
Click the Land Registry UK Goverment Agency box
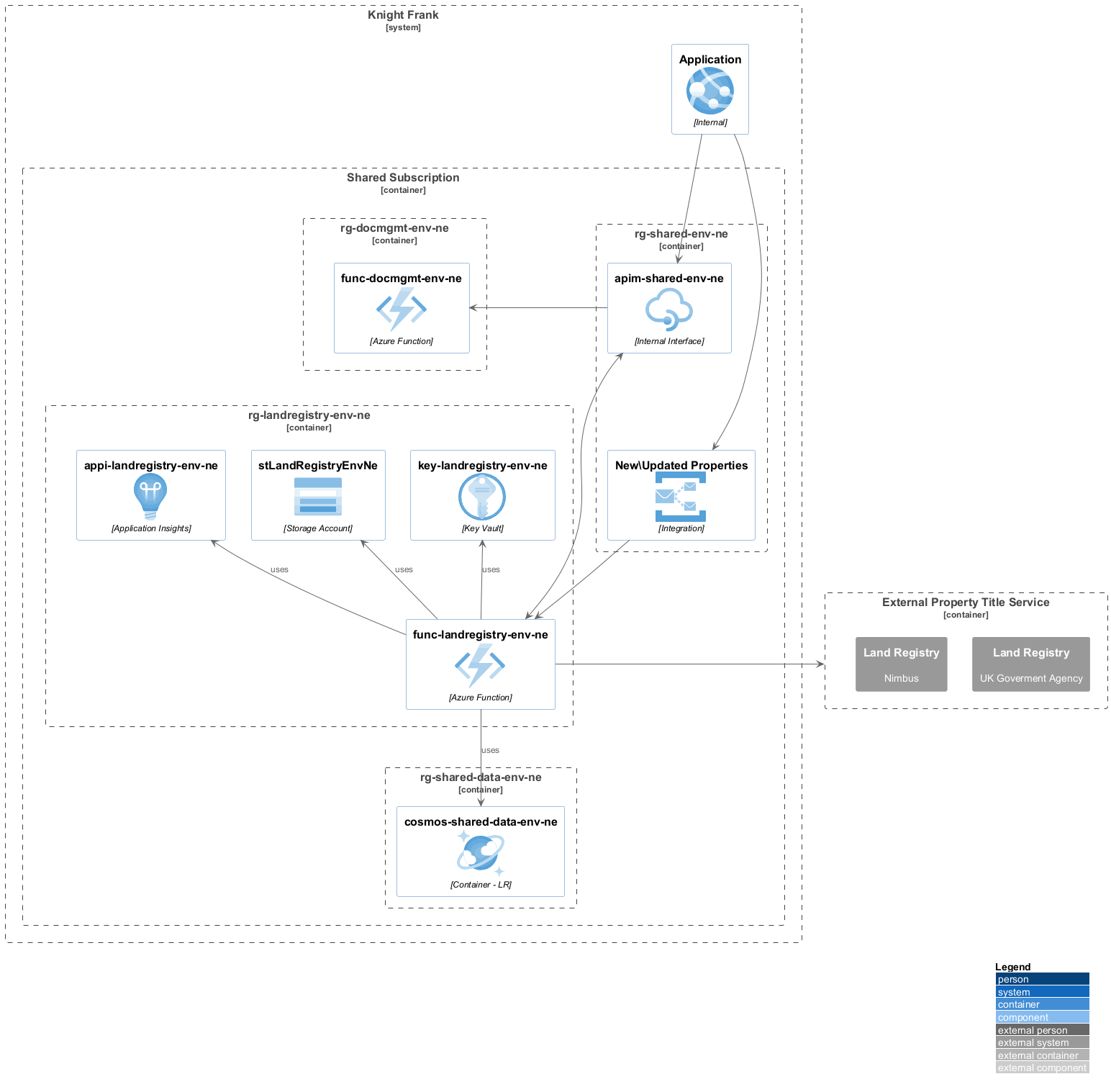coord(1030,664)
